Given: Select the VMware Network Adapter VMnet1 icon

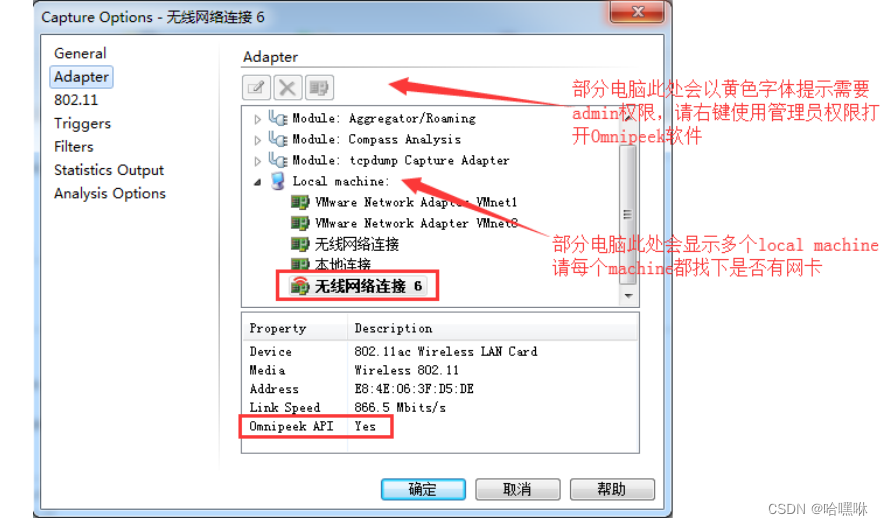Looking at the screenshot, I should pyautogui.click(x=300, y=202).
